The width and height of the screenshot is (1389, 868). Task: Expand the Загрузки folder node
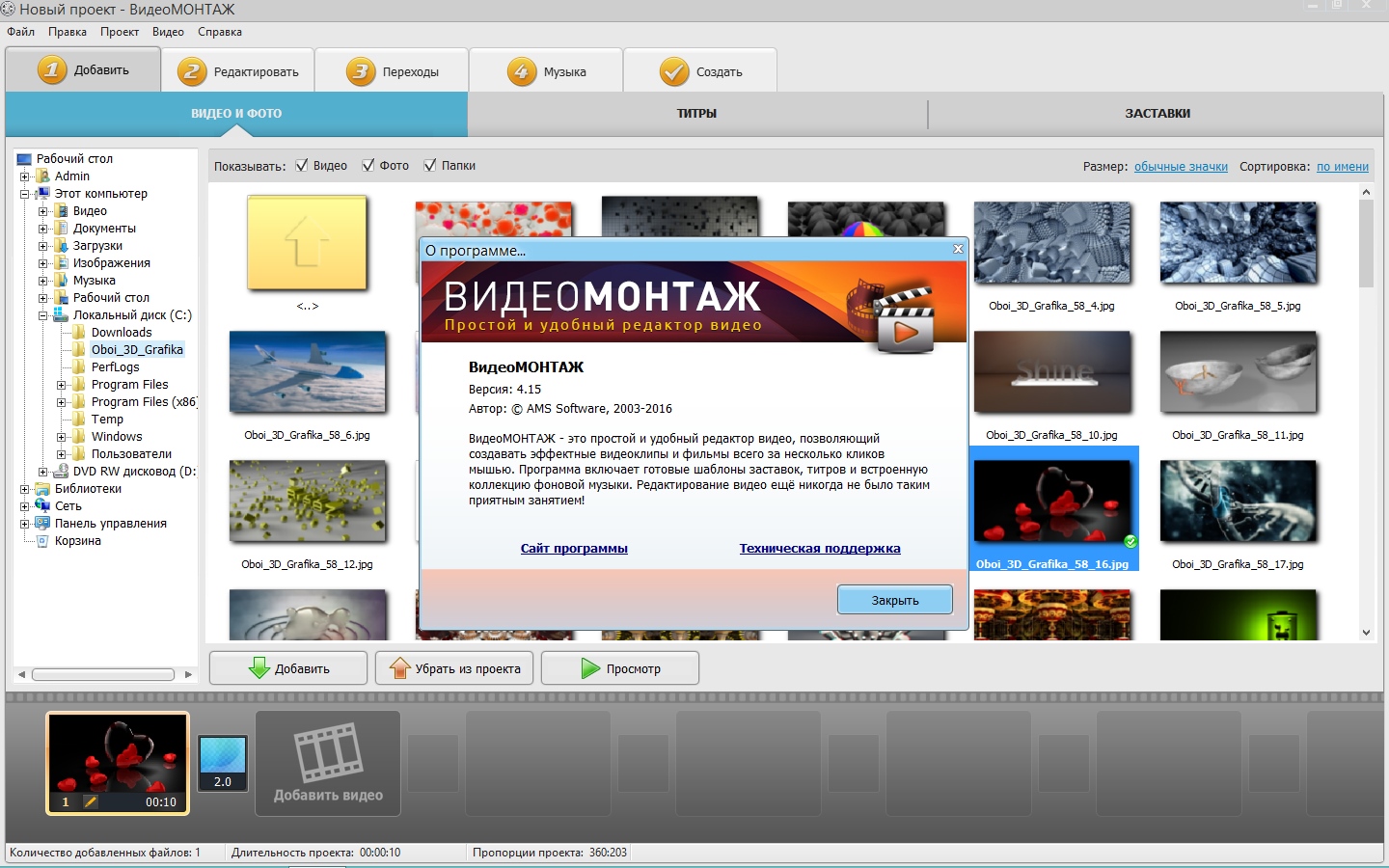(43, 246)
